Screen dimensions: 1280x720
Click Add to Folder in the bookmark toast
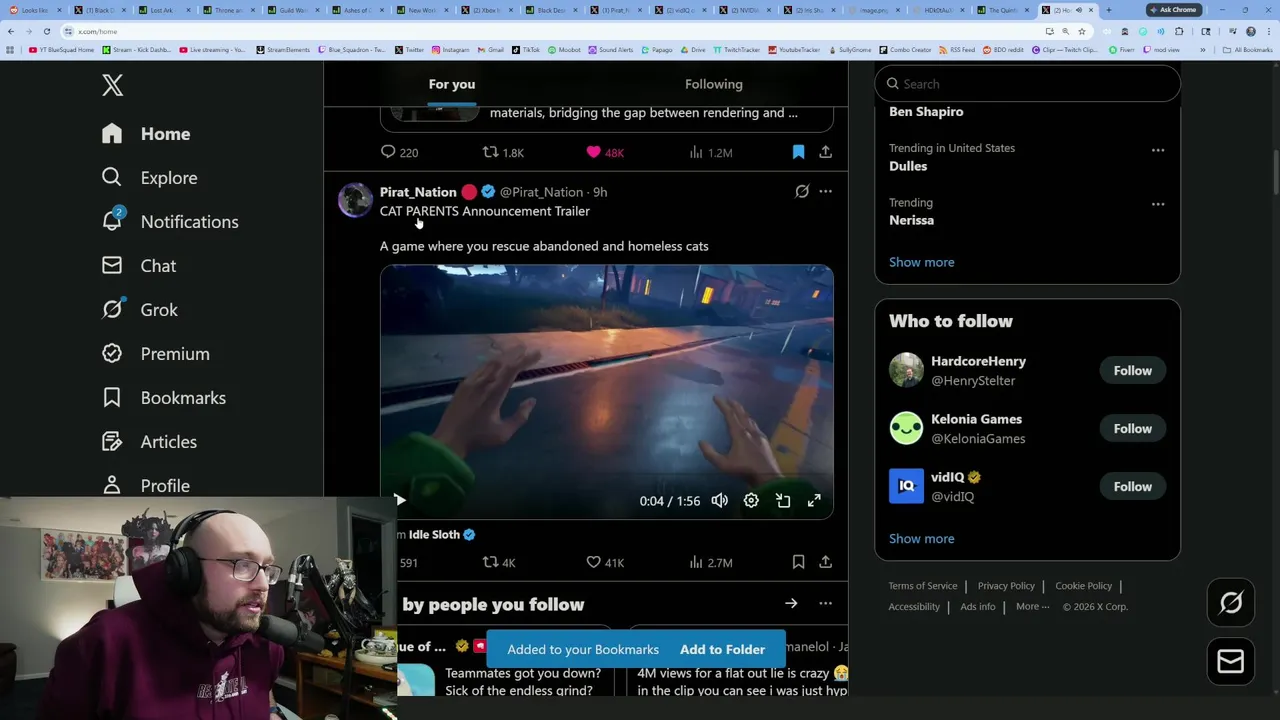click(722, 650)
